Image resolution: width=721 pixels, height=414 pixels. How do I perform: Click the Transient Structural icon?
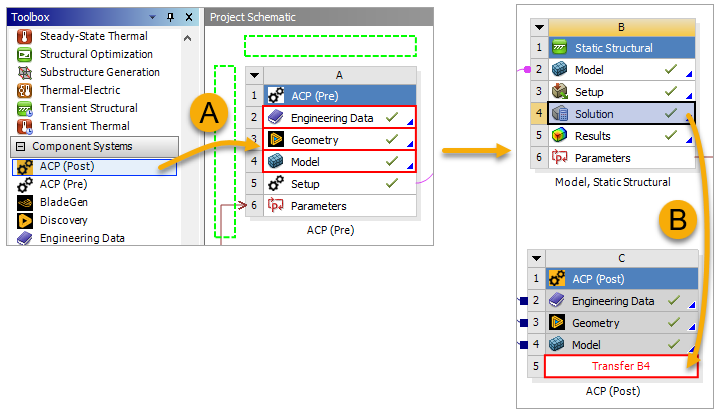point(24,109)
